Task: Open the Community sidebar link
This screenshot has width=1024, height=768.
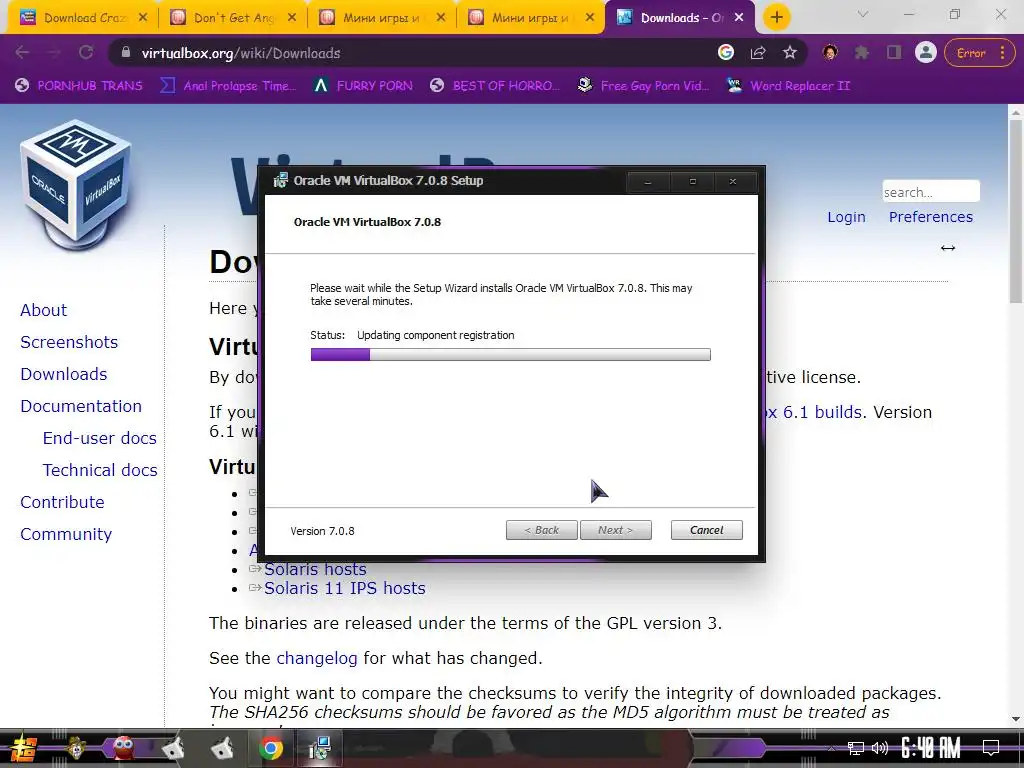Action: point(66,534)
